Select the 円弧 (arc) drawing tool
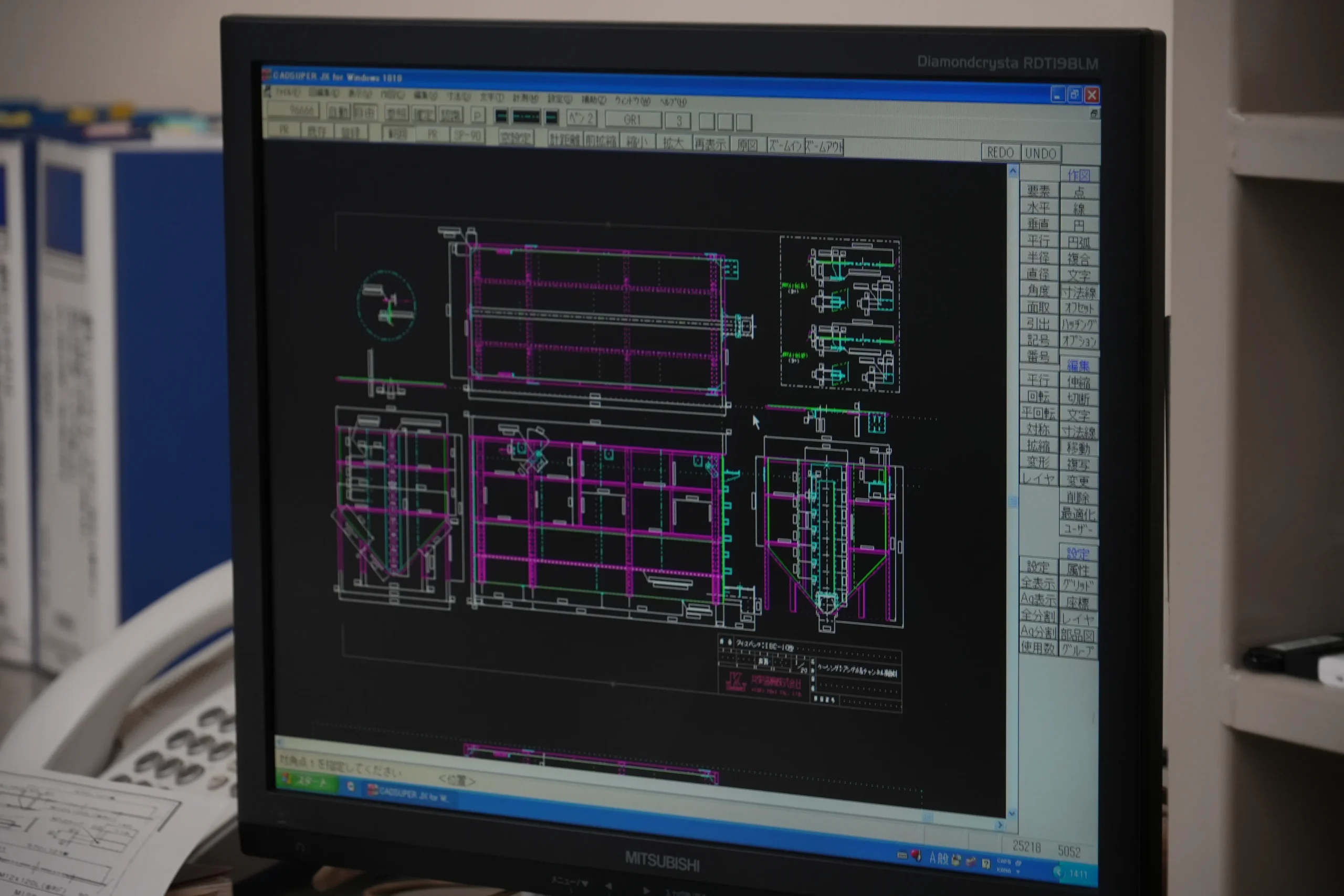This screenshot has height=896, width=1344. [1079, 241]
